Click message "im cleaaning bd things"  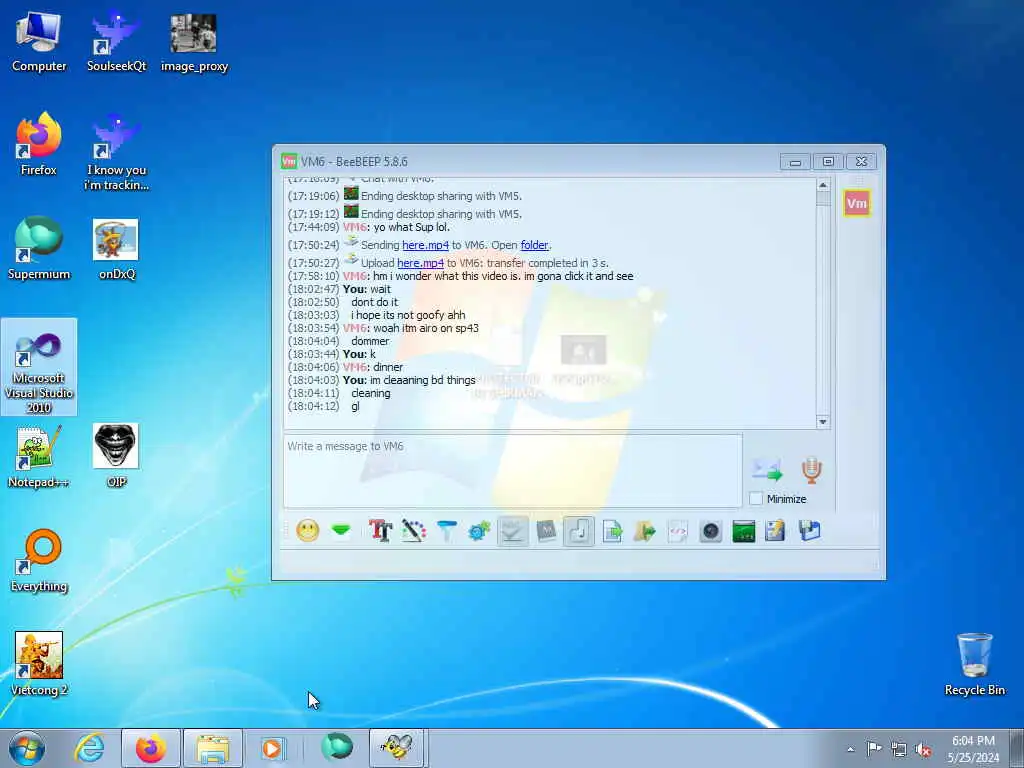pyautogui.click(x=423, y=380)
